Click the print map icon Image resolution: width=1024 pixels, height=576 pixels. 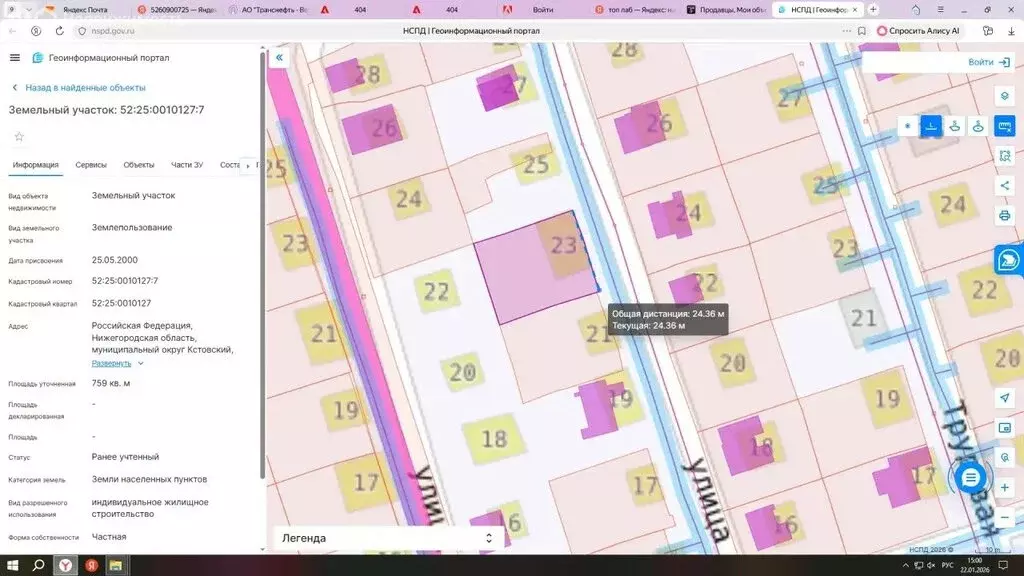(x=1005, y=215)
